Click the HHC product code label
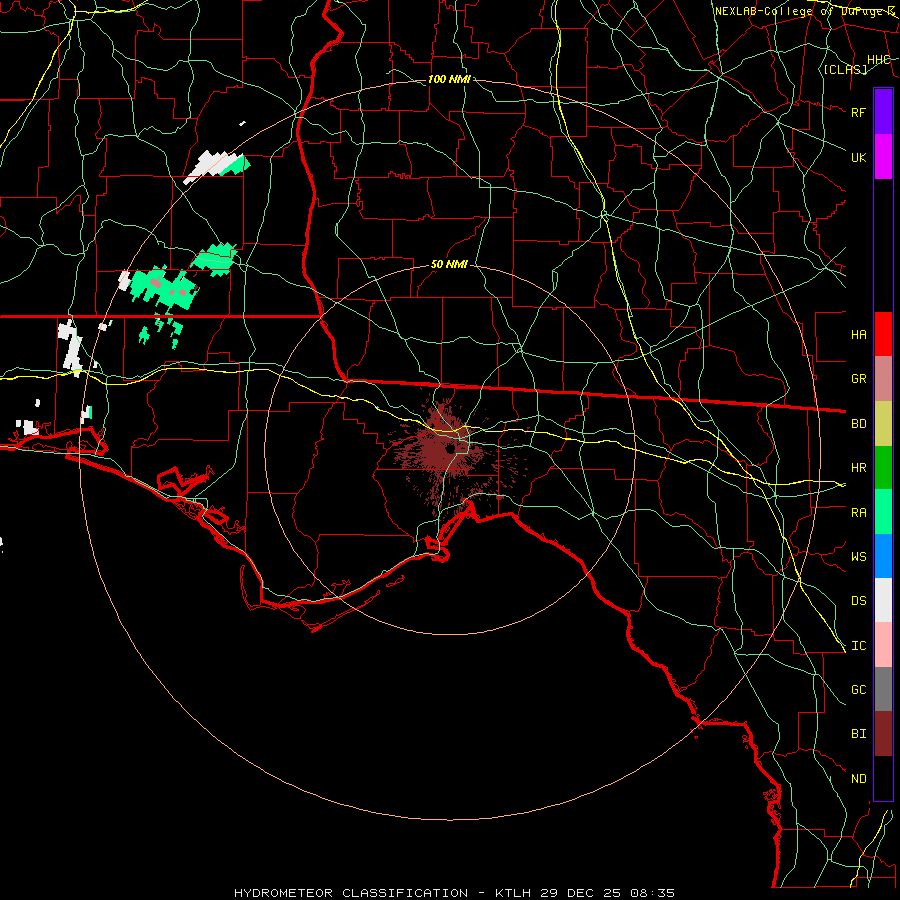This screenshot has width=900, height=900. [878, 60]
